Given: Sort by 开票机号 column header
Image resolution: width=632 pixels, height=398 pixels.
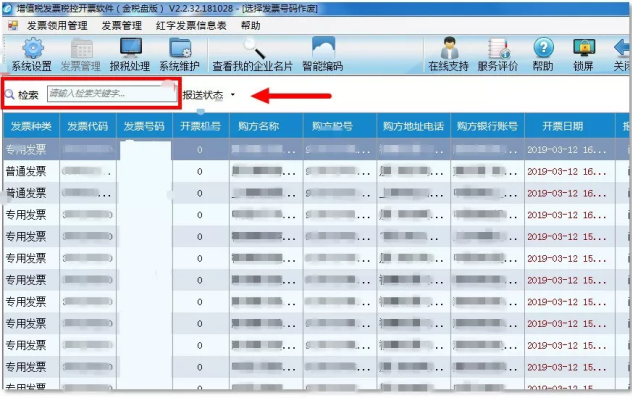Looking at the screenshot, I should (200, 126).
